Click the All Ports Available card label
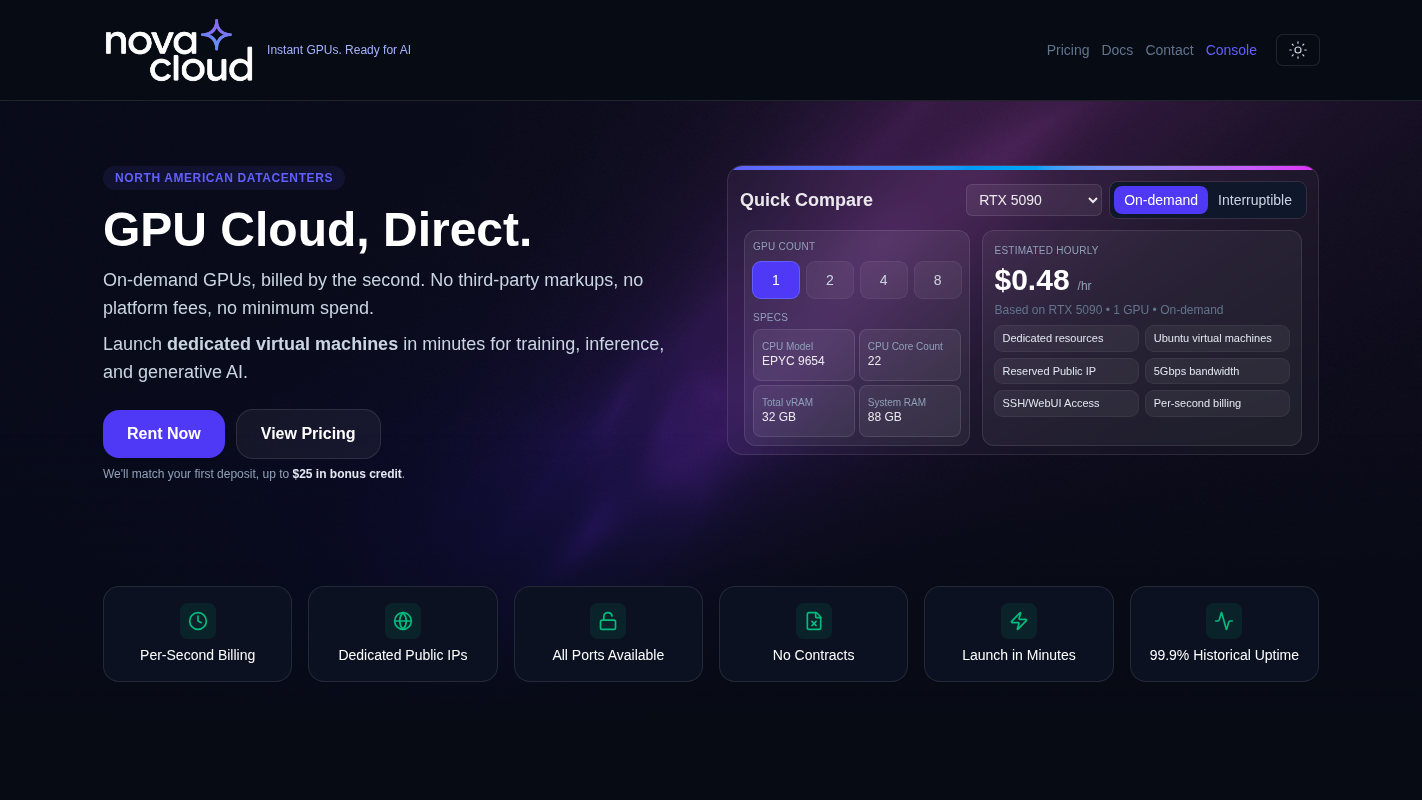This screenshot has height=800, width=1422. (x=608, y=655)
